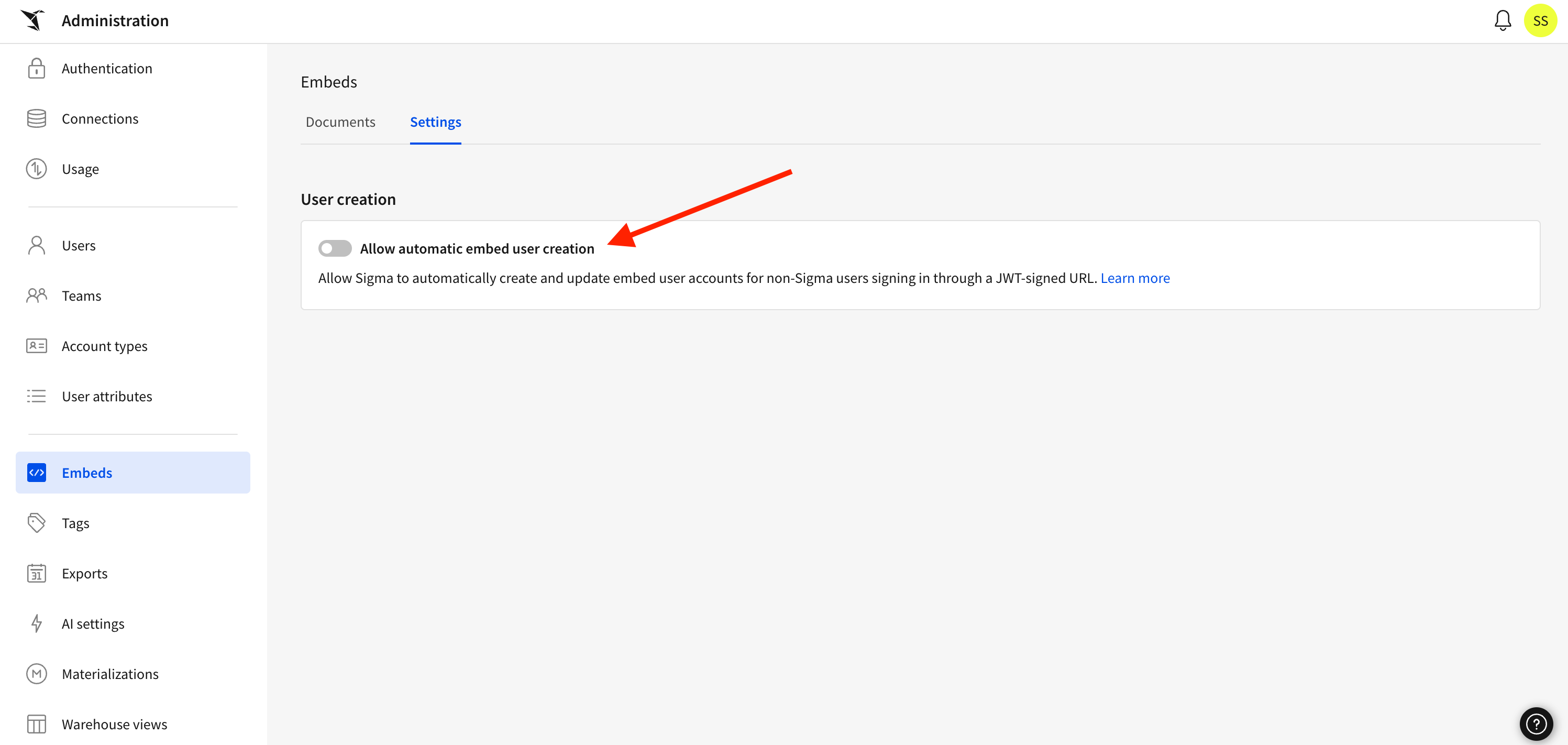Open User attributes section
1568x745 pixels.
[106, 397]
